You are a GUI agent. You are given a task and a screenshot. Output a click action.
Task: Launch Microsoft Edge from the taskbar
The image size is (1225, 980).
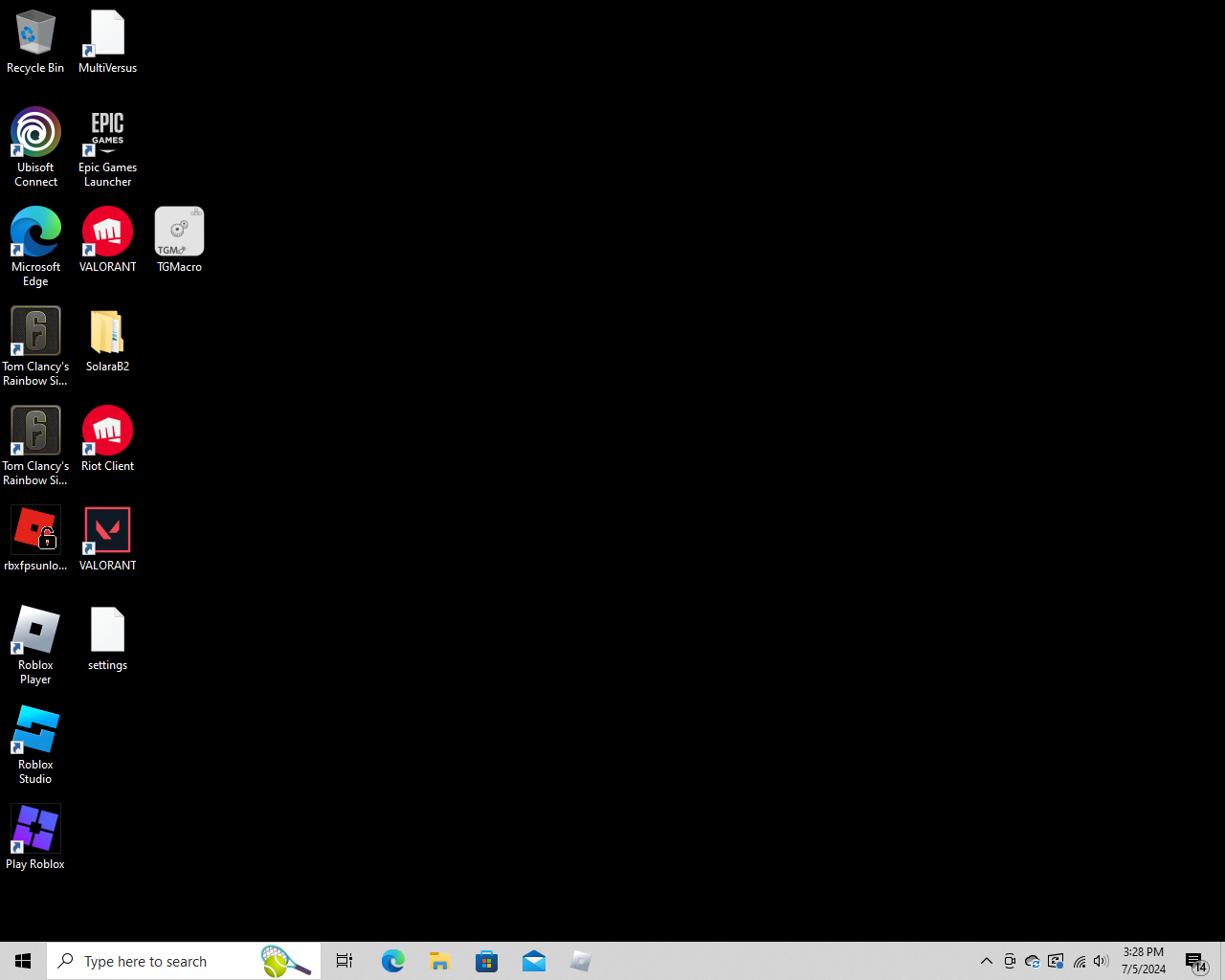click(392, 961)
